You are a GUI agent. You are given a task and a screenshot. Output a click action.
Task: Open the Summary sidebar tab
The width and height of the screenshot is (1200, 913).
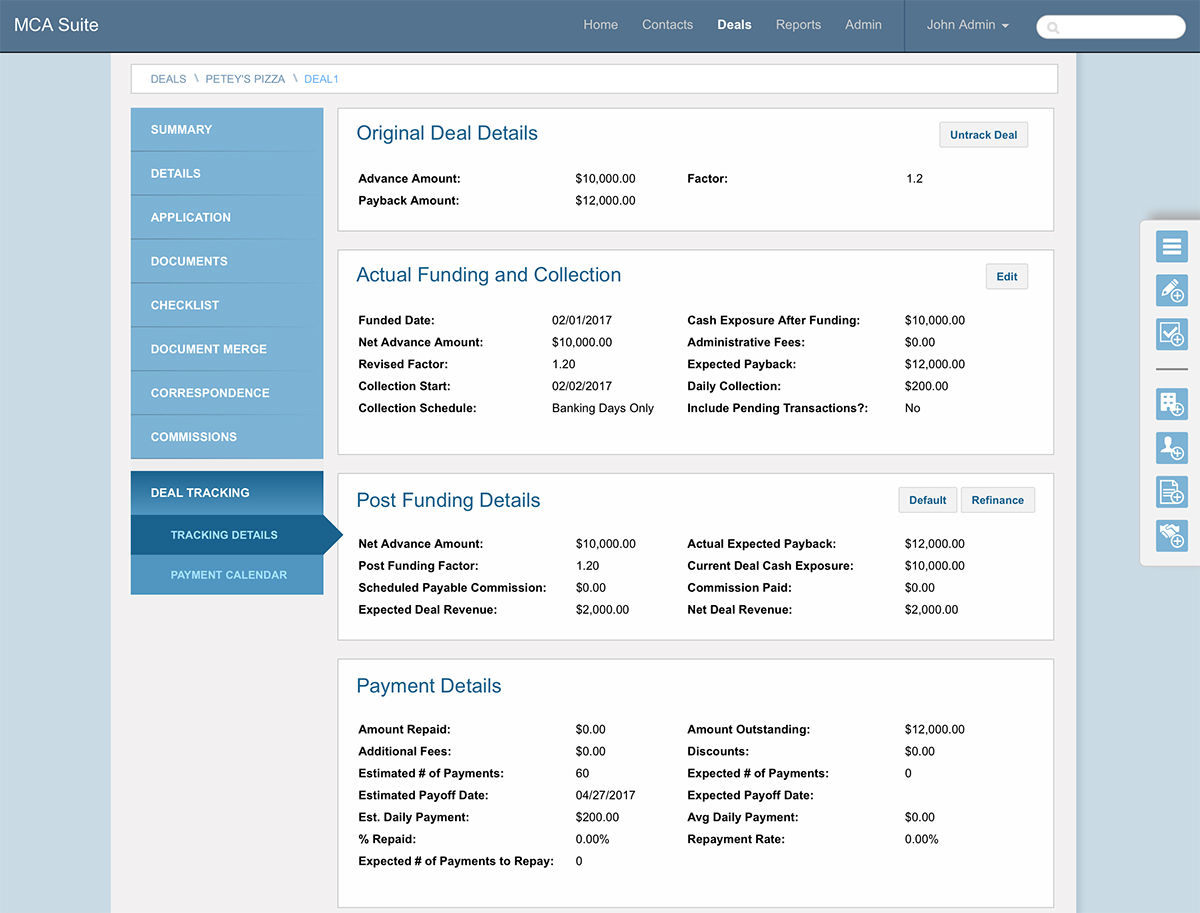coord(227,130)
